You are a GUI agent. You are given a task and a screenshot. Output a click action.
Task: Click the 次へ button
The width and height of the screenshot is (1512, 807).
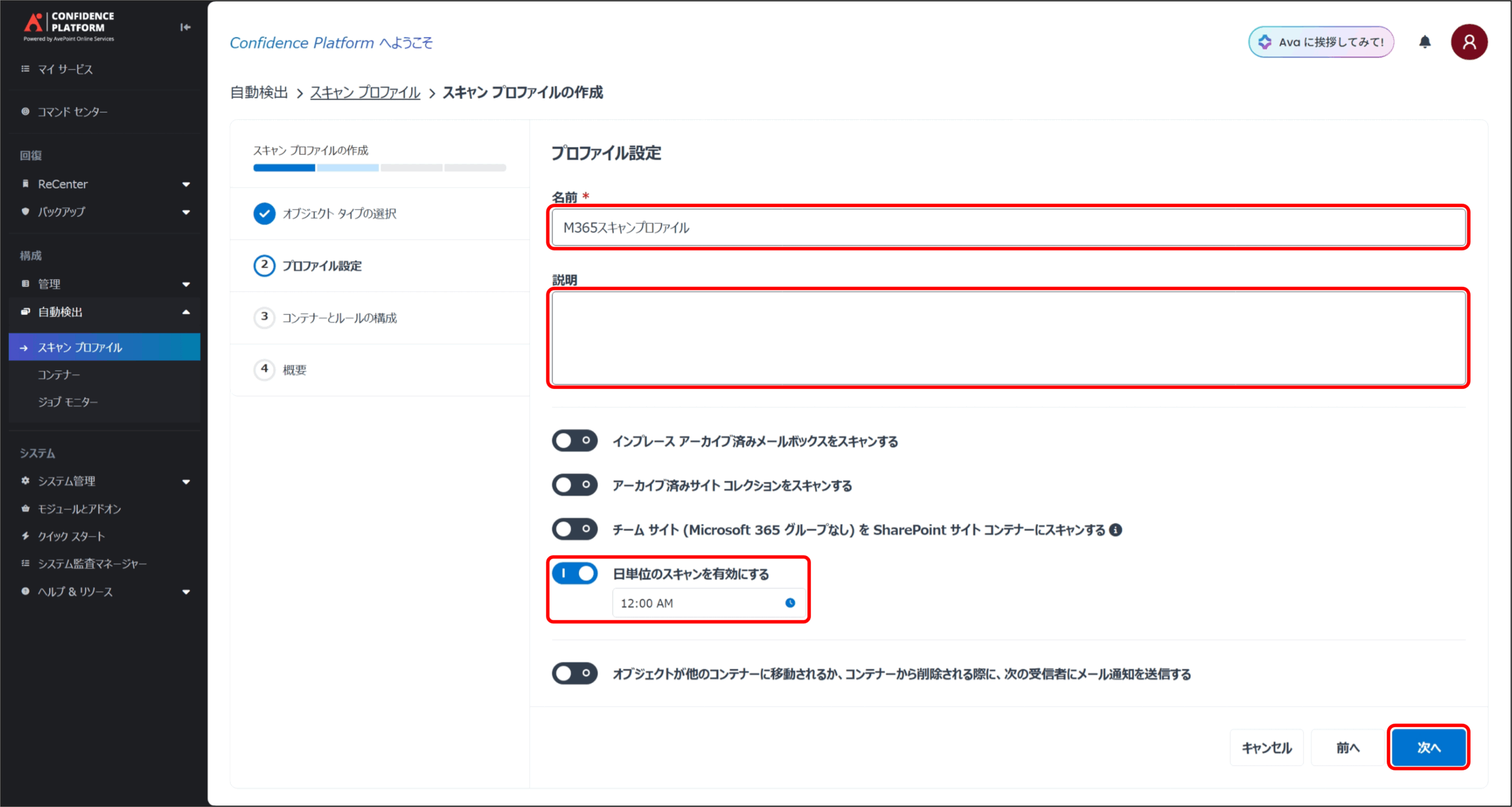tap(1428, 747)
